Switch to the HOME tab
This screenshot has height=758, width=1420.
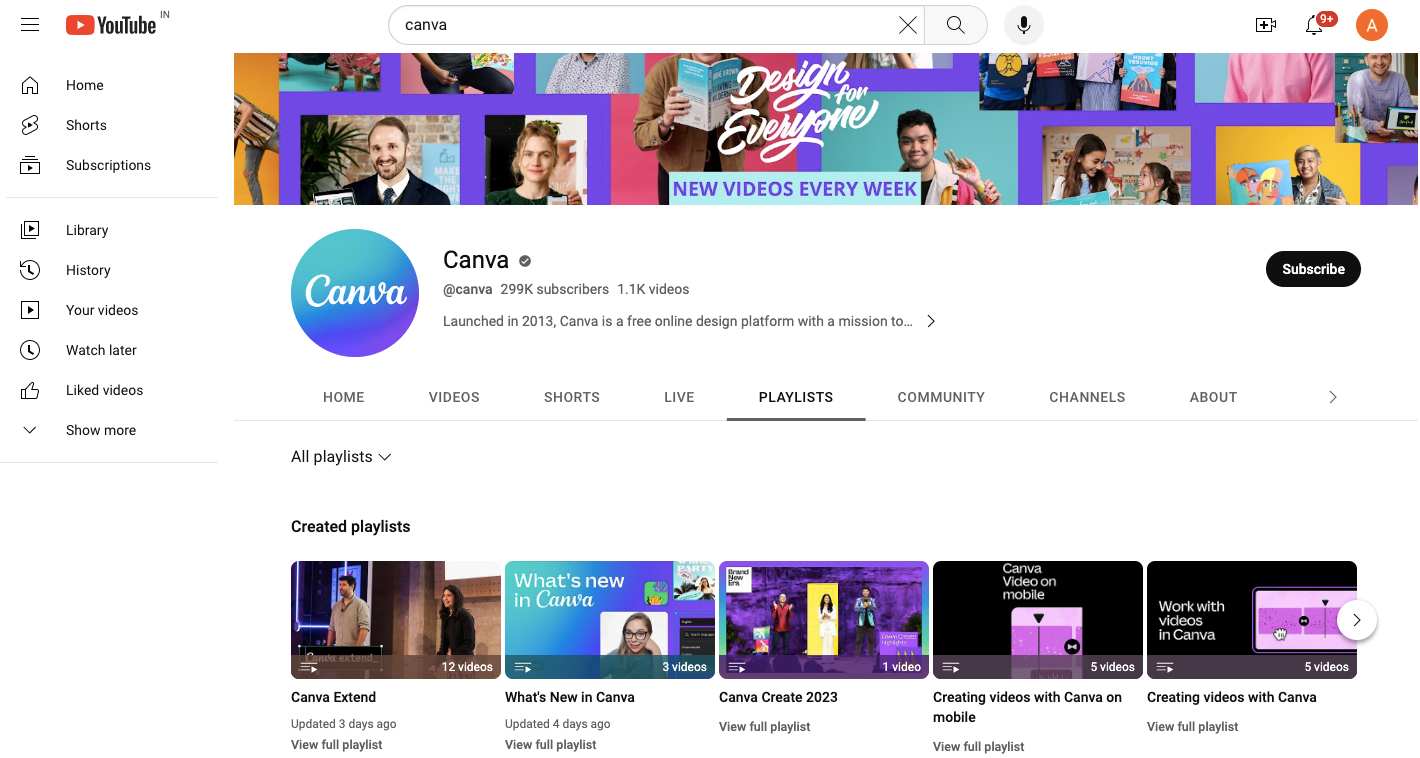(x=344, y=397)
